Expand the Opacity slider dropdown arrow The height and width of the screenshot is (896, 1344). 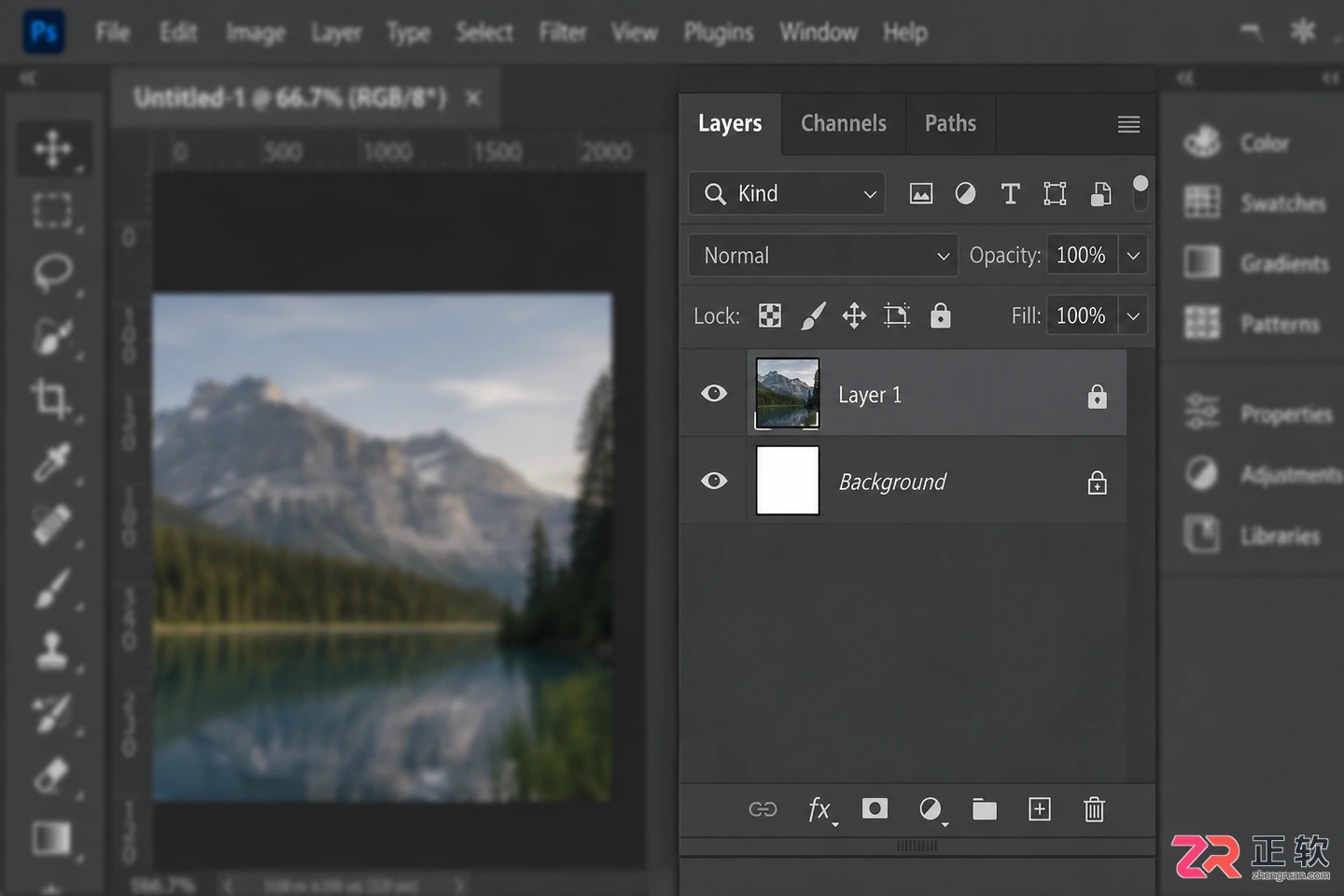1133,255
